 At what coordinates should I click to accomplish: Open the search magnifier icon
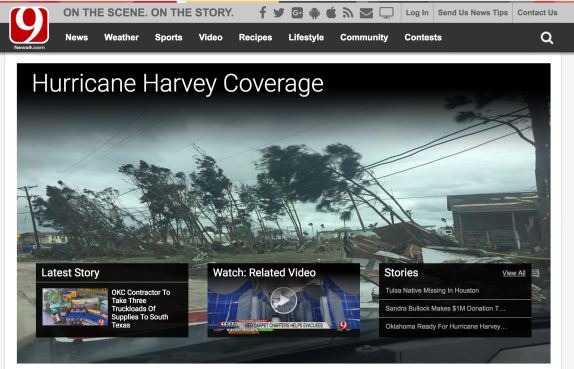coord(547,38)
